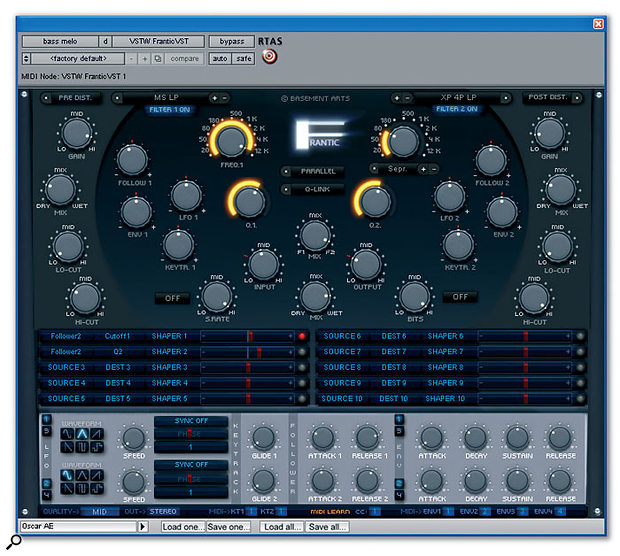Toggle the first LFO SYNC OFF button
Image resolution: width=620 pixels, height=556 pixels.
click(x=191, y=421)
